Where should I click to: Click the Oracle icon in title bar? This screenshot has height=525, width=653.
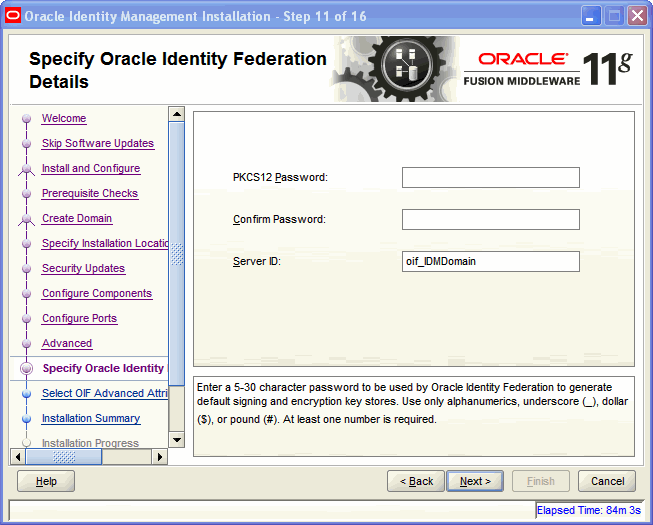13,16
